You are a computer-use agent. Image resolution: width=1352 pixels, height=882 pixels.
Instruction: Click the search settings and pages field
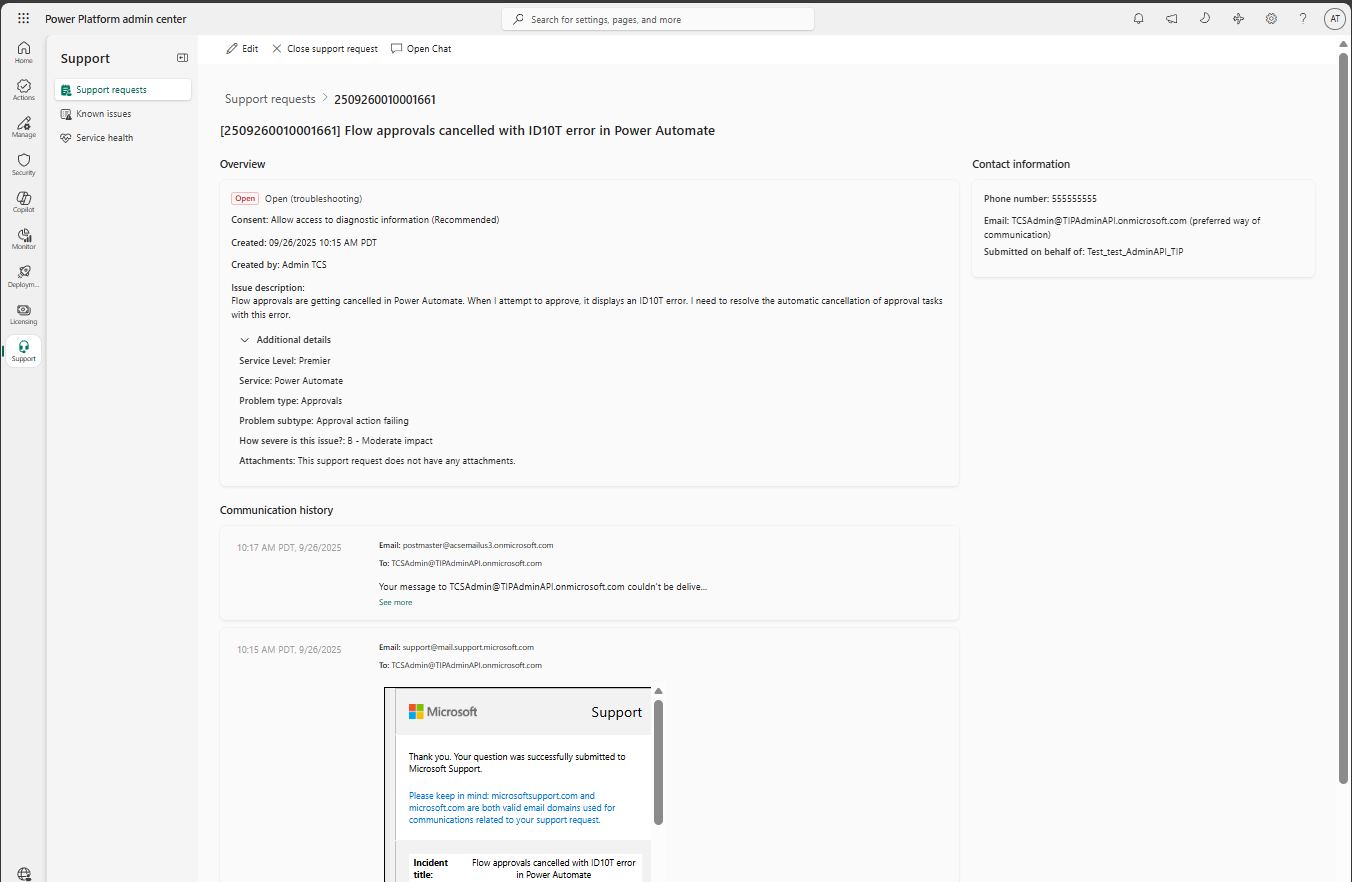(657, 18)
